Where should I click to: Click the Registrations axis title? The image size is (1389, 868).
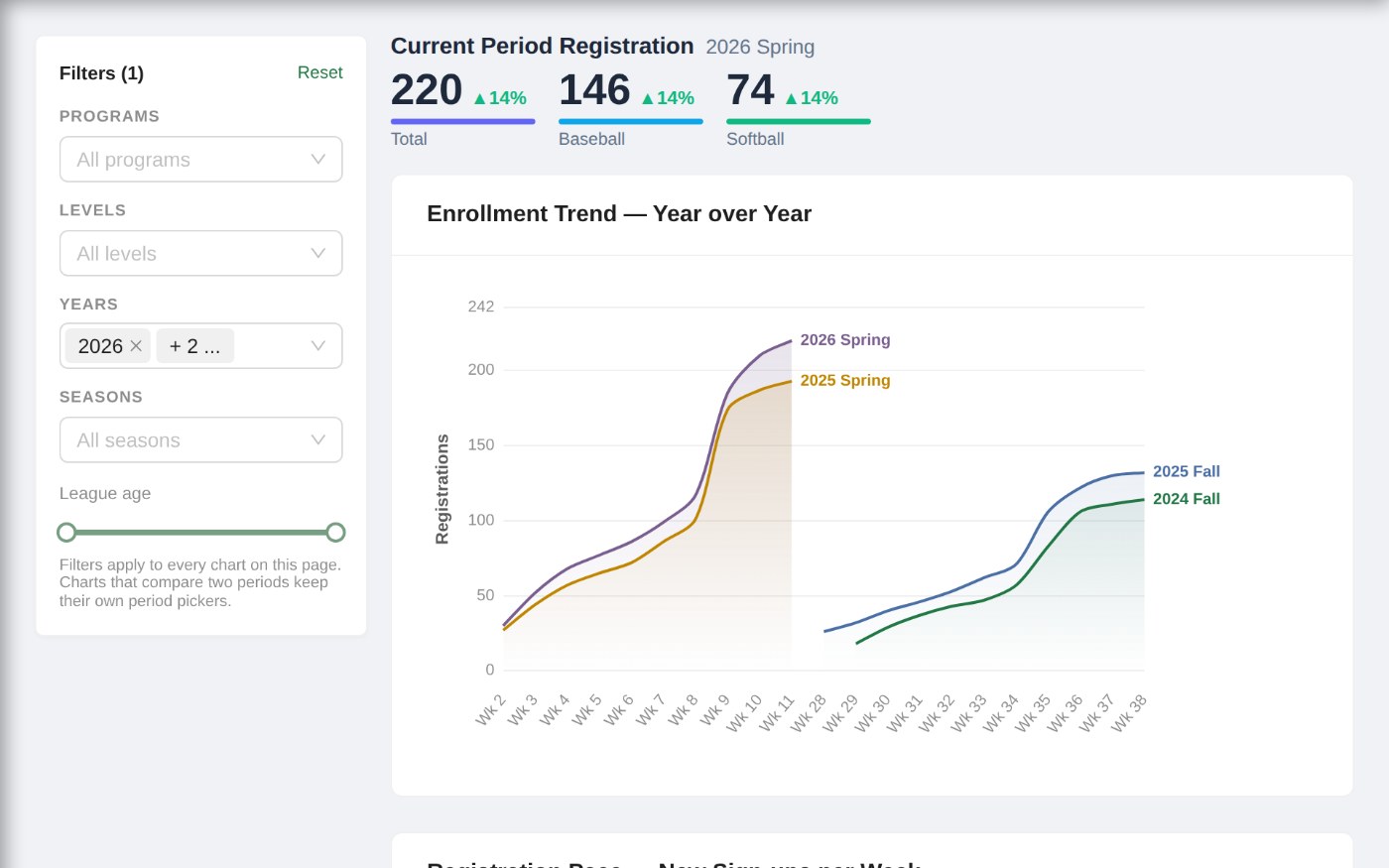click(442, 489)
